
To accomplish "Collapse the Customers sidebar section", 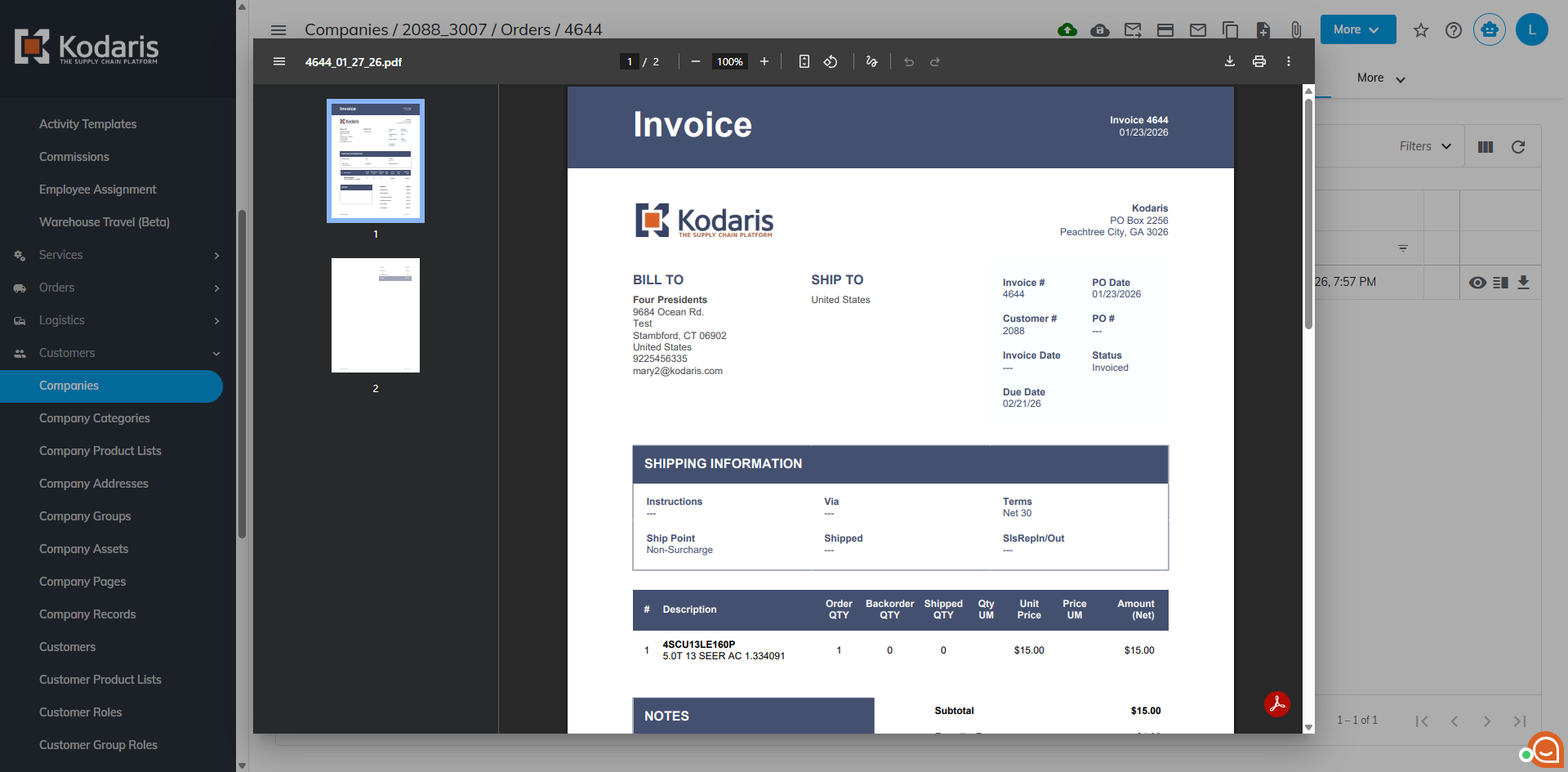I will (118, 353).
